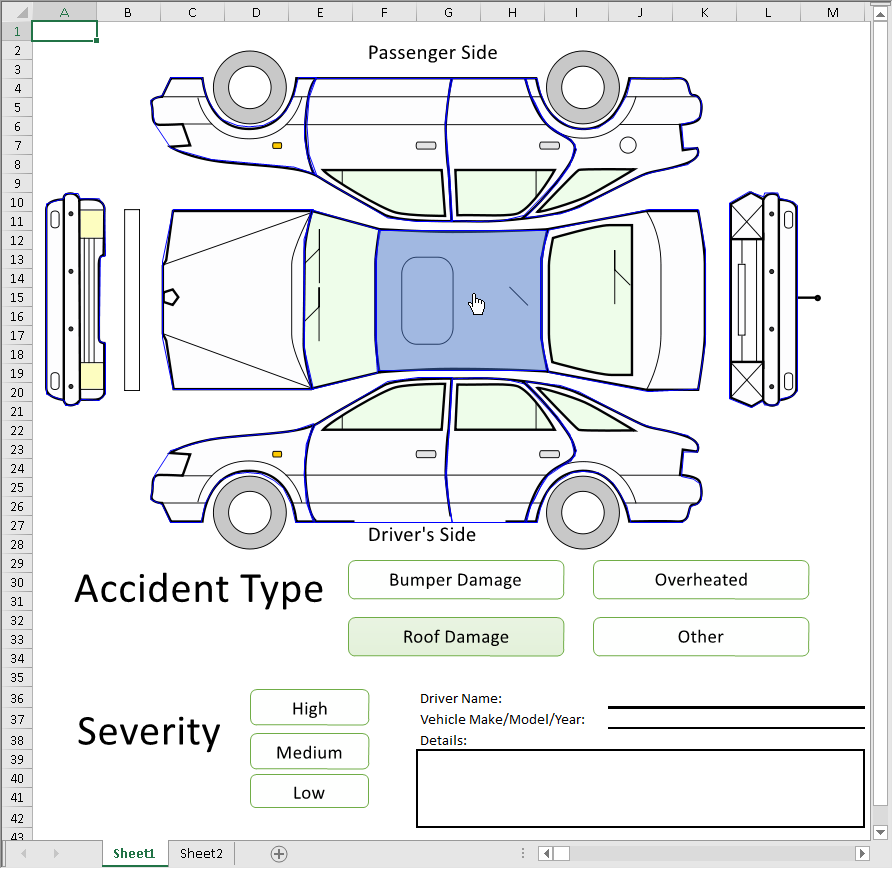Image resolution: width=893 pixels, height=869 pixels.
Task: Switch to the Sheet2 tab
Action: click(201, 853)
